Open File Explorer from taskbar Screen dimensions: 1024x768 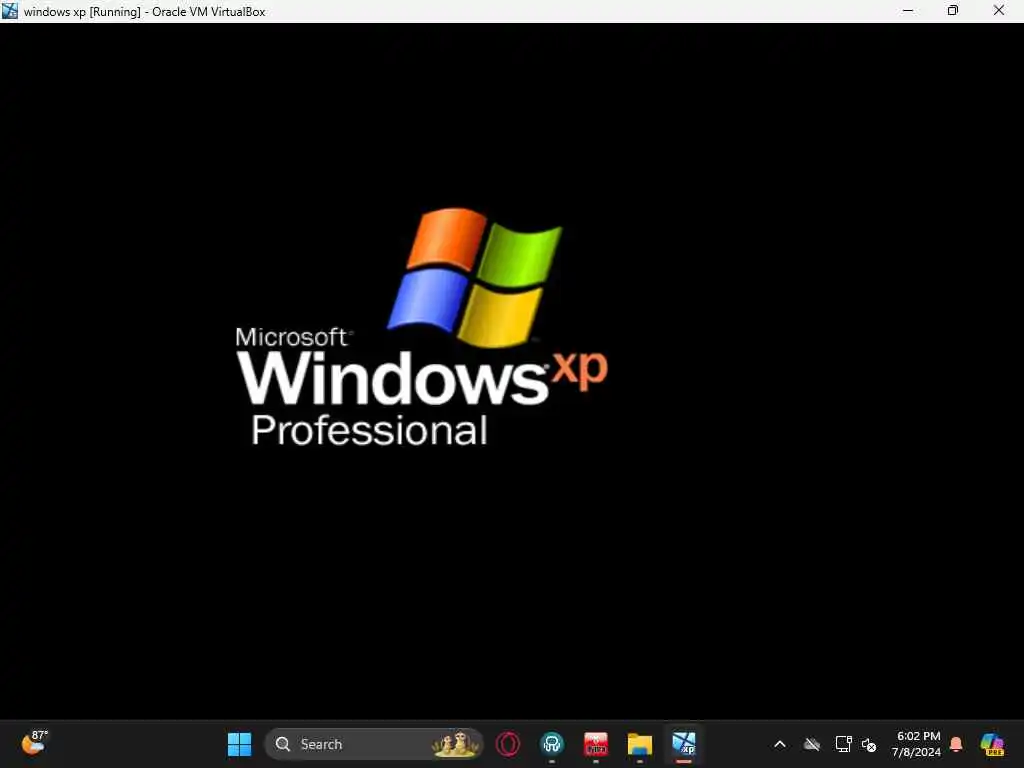pos(640,744)
